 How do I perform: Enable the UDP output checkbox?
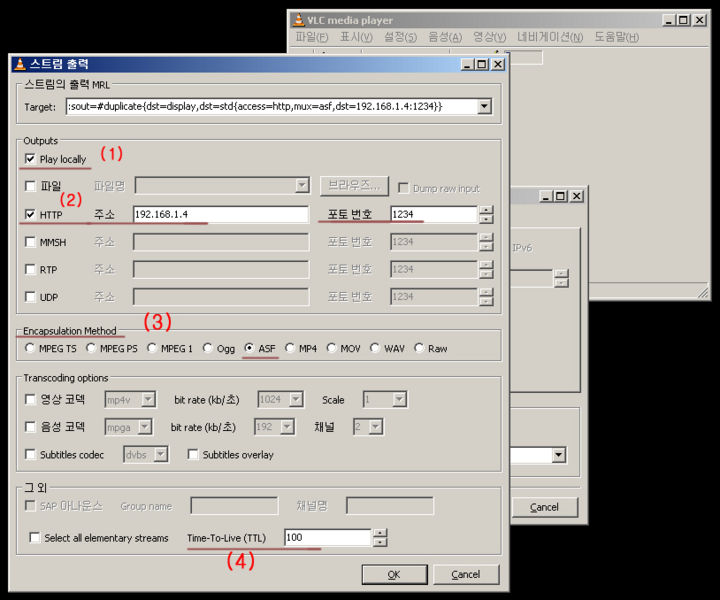tap(30, 297)
